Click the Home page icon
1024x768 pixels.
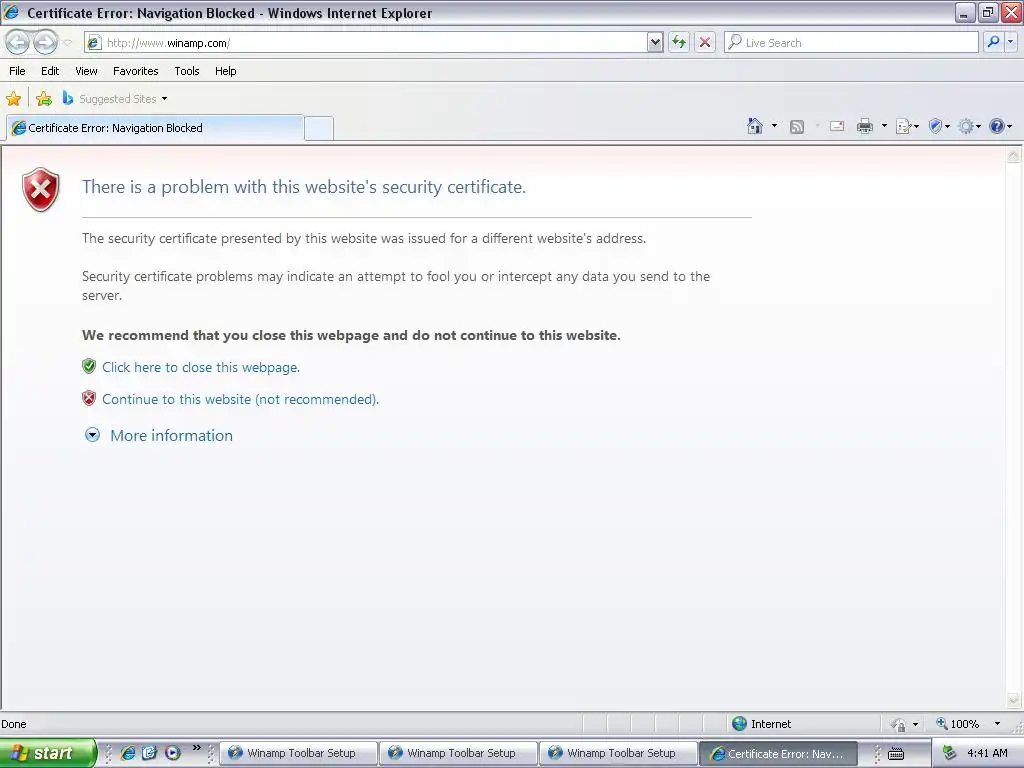755,126
